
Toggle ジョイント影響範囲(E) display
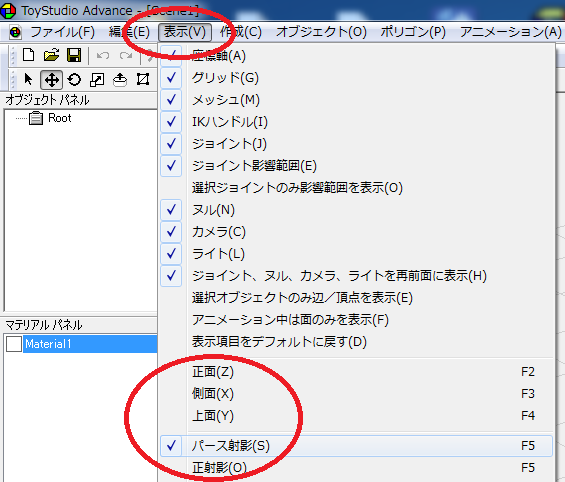click(356, 165)
